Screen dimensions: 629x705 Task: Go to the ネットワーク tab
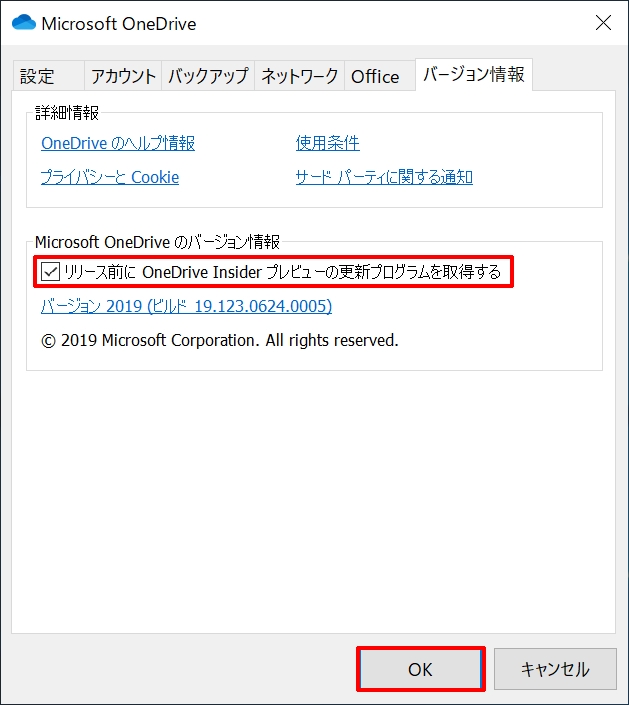coord(299,76)
